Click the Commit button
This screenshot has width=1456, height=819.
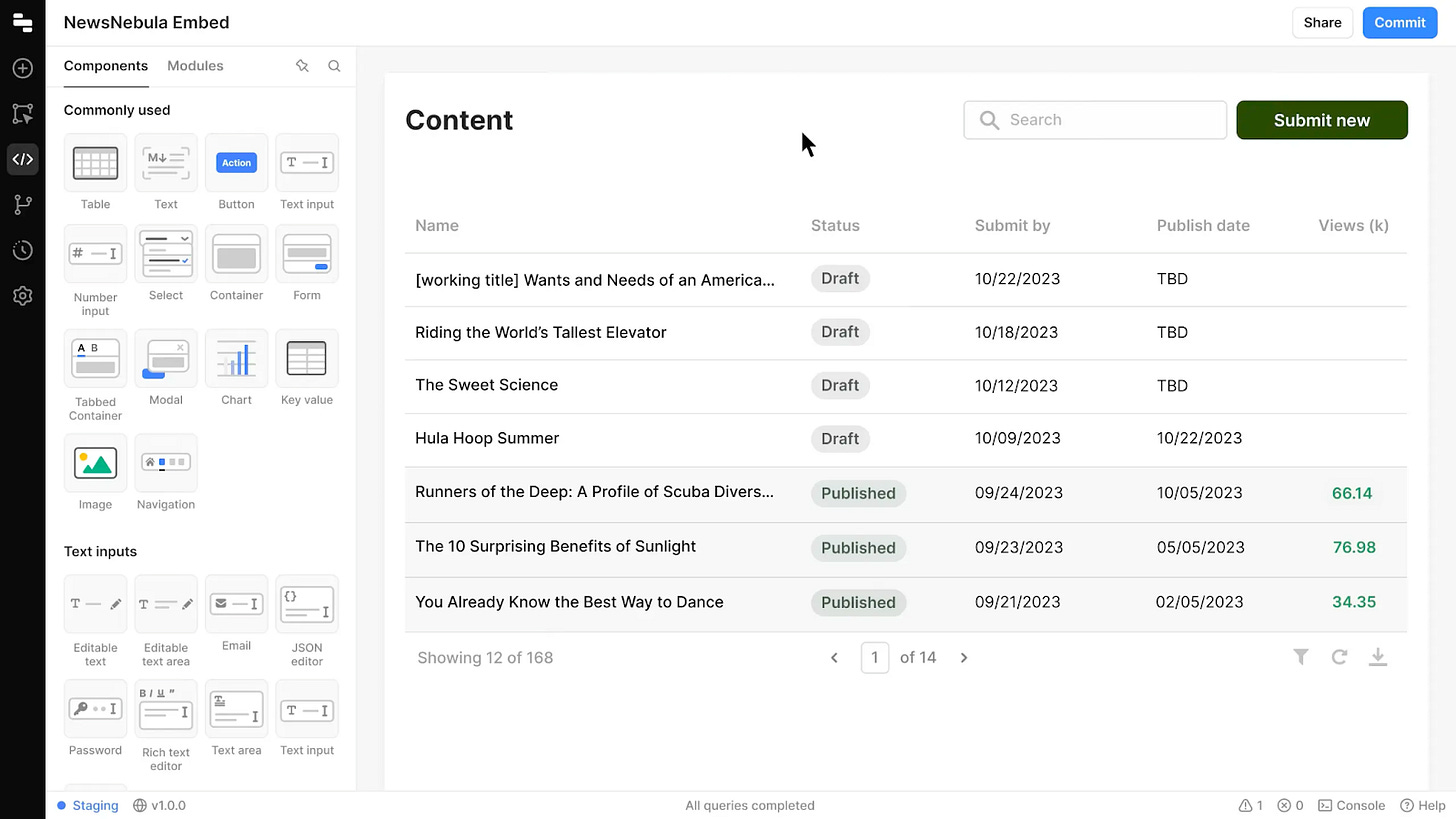click(1399, 23)
